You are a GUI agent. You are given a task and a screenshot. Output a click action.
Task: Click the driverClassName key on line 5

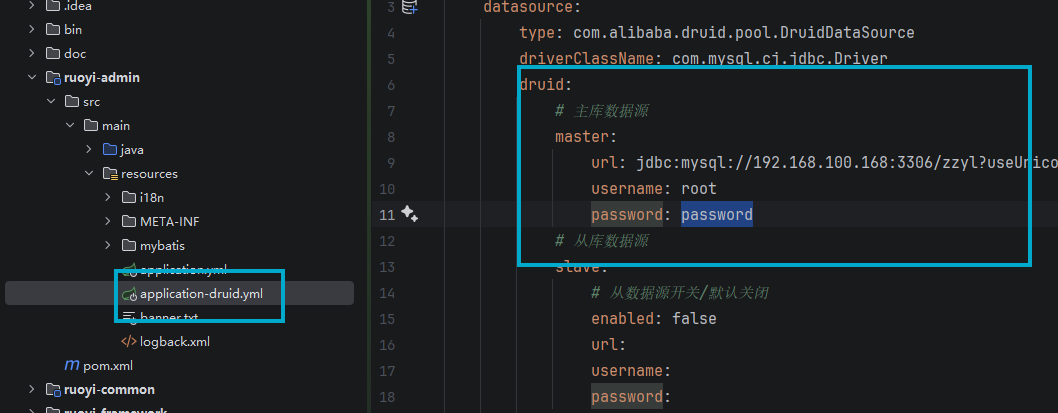[586, 59]
